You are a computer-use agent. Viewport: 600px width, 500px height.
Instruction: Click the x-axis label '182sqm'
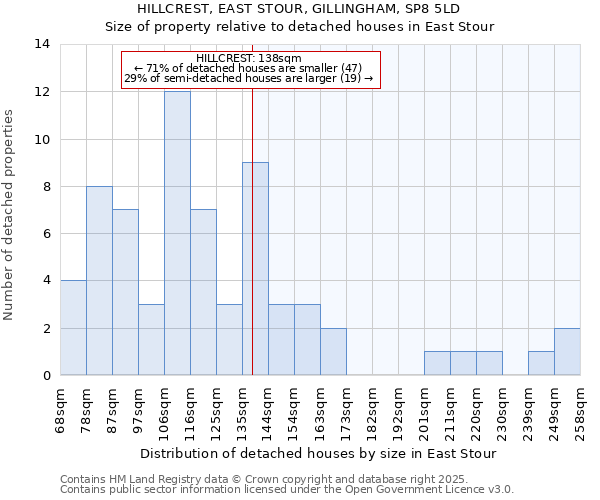point(371,415)
